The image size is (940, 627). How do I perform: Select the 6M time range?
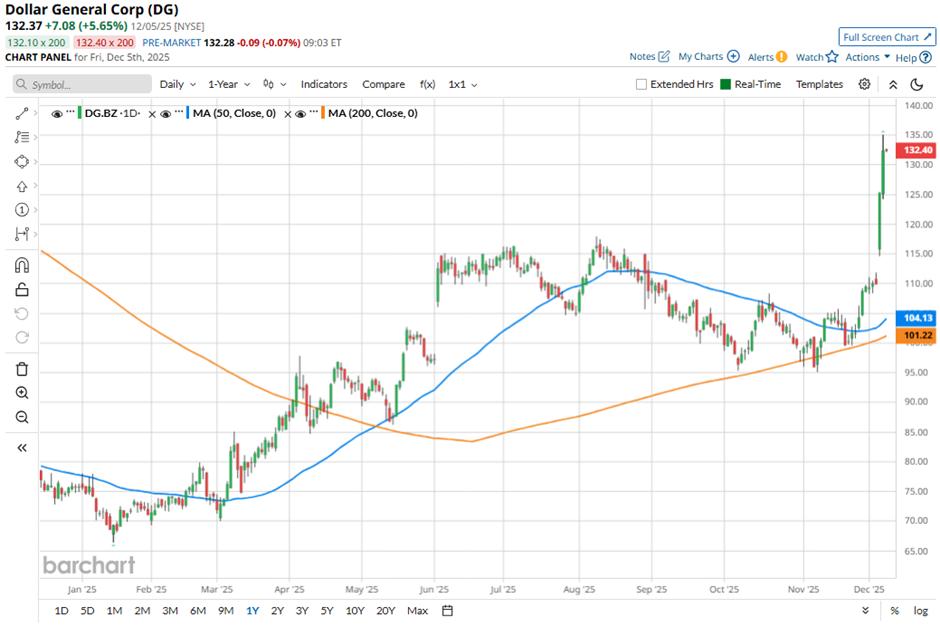[197, 610]
